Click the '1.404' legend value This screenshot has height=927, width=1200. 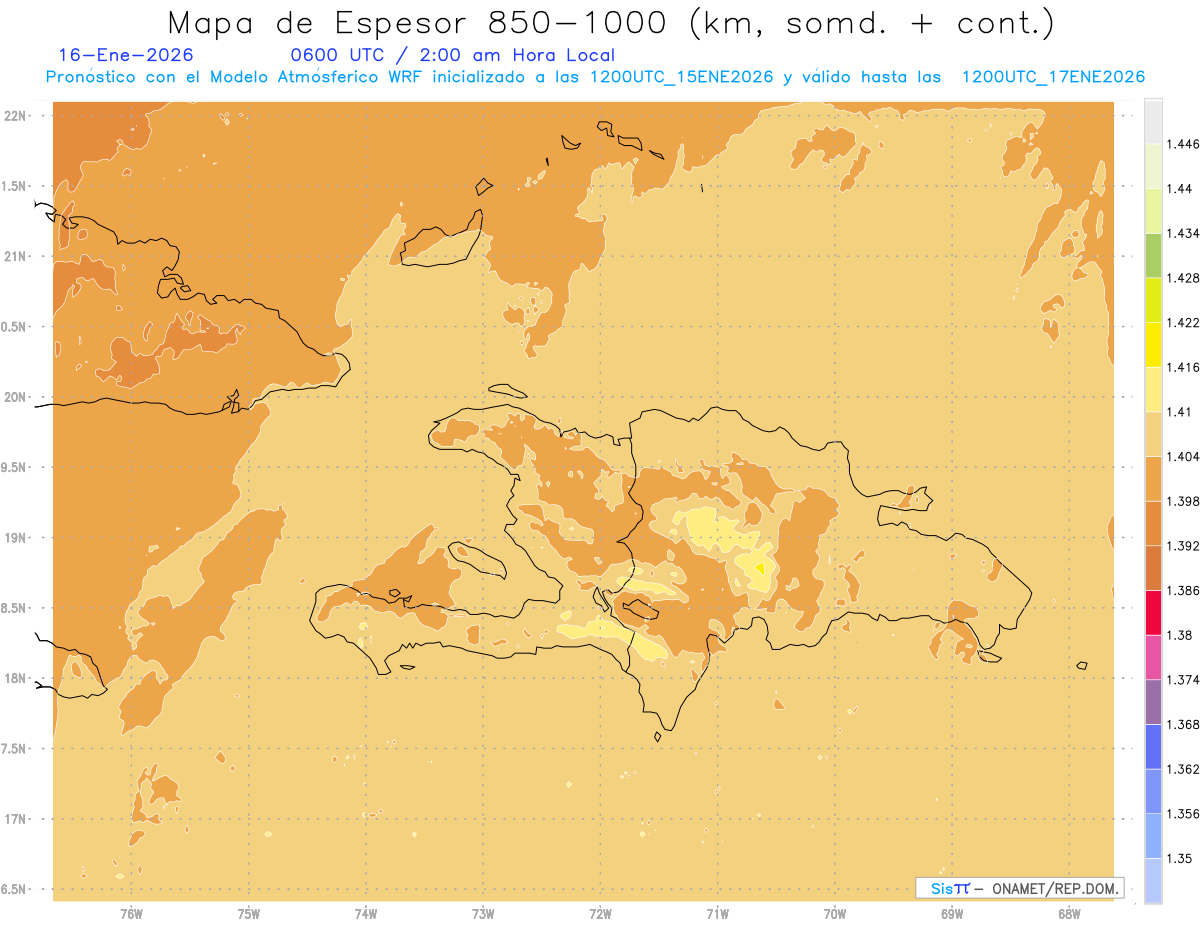[1183, 456]
